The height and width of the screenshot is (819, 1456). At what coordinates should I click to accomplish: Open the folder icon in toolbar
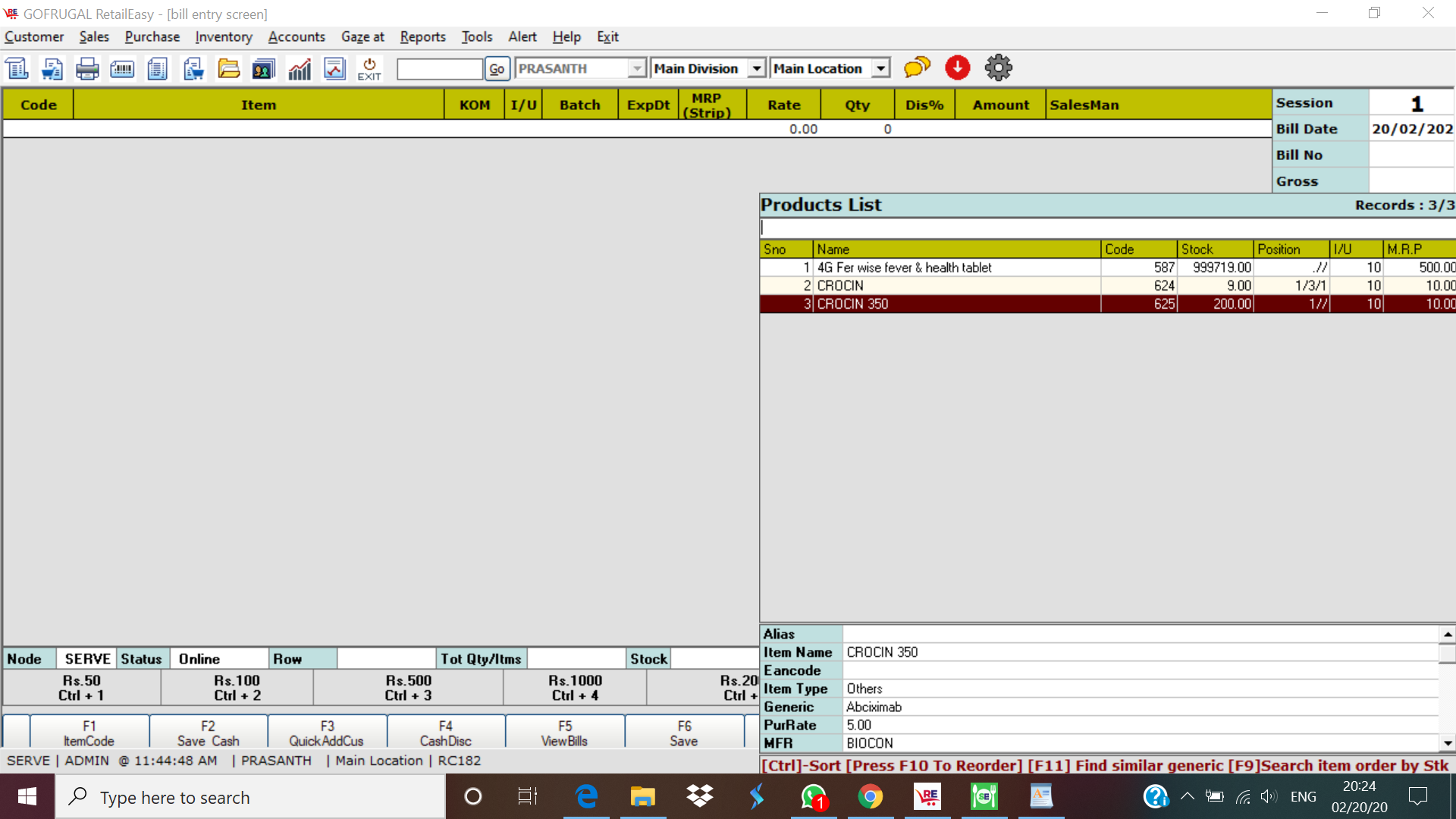point(228,69)
